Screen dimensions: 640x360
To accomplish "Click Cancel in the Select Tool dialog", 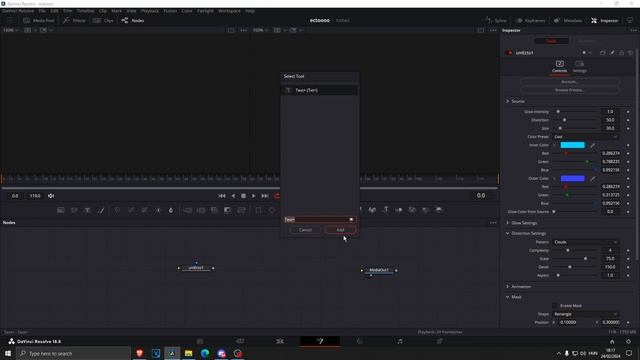I will (305, 230).
